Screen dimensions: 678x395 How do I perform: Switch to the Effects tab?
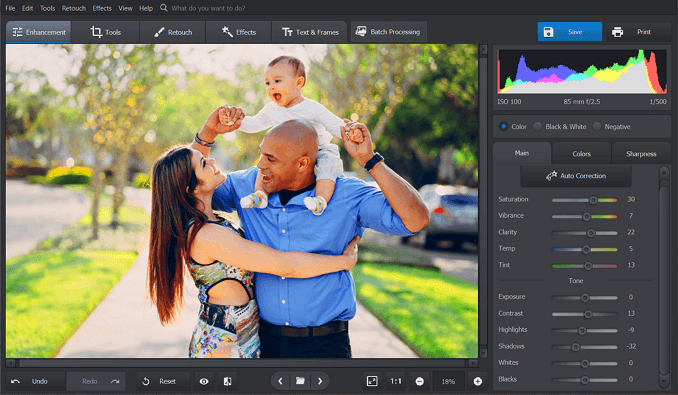(x=239, y=32)
